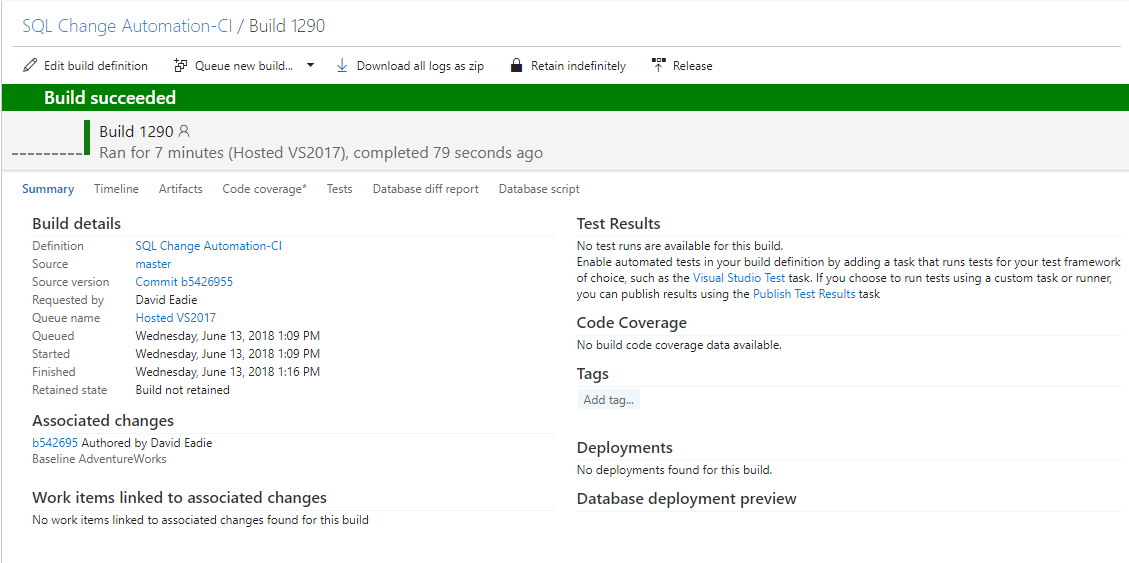The image size is (1129, 563).
Task: Open the Database diff report tab
Action: (426, 189)
